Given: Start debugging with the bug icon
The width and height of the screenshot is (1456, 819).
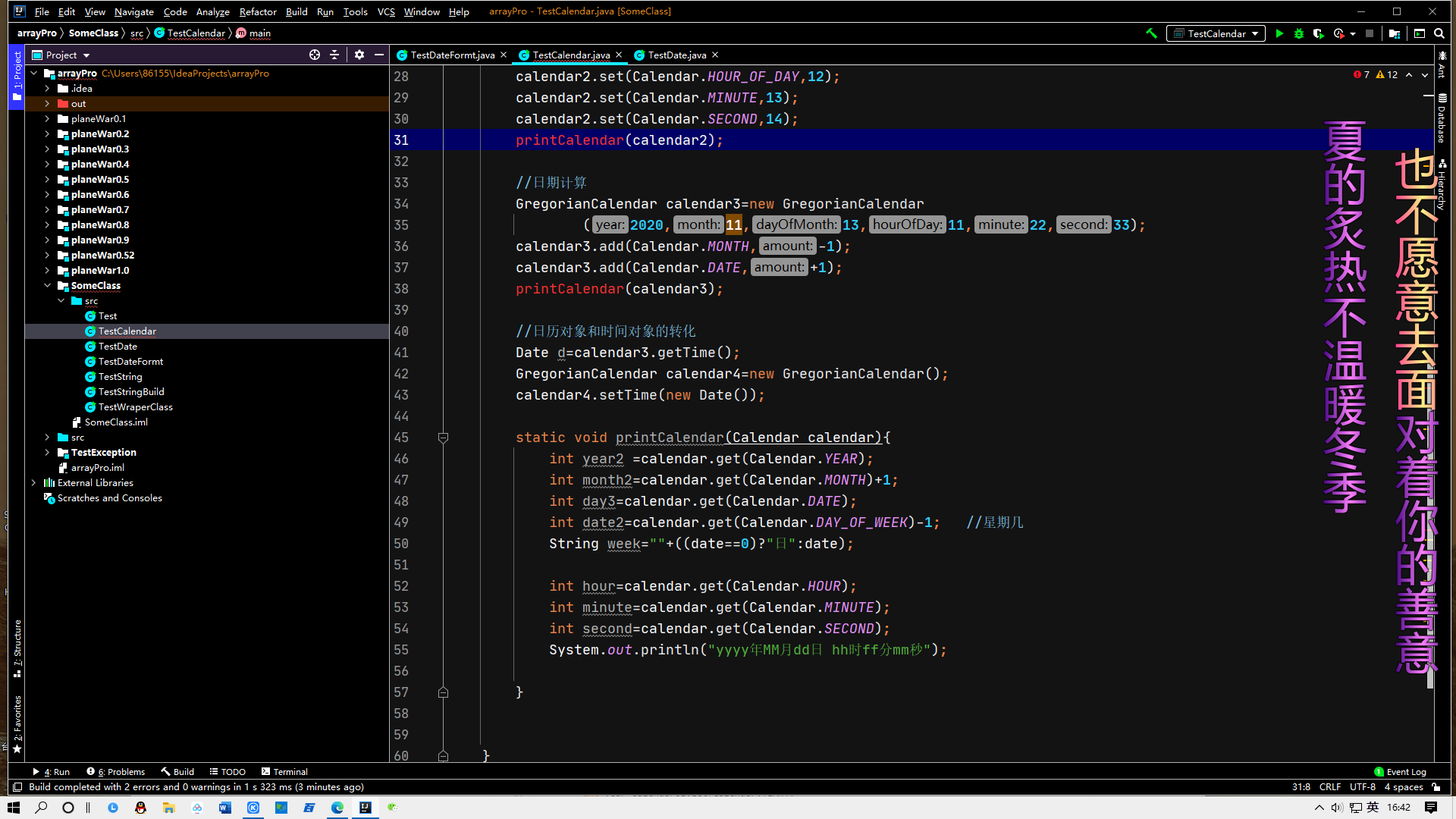Looking at the screenshot, I should (1299, 33).
